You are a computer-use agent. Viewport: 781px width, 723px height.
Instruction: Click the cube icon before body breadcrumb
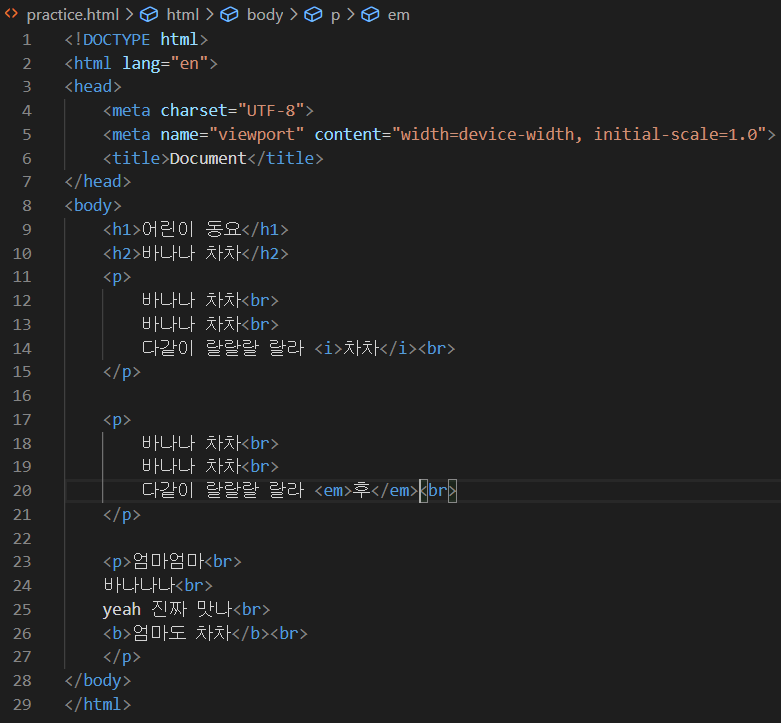coord(229,15)
